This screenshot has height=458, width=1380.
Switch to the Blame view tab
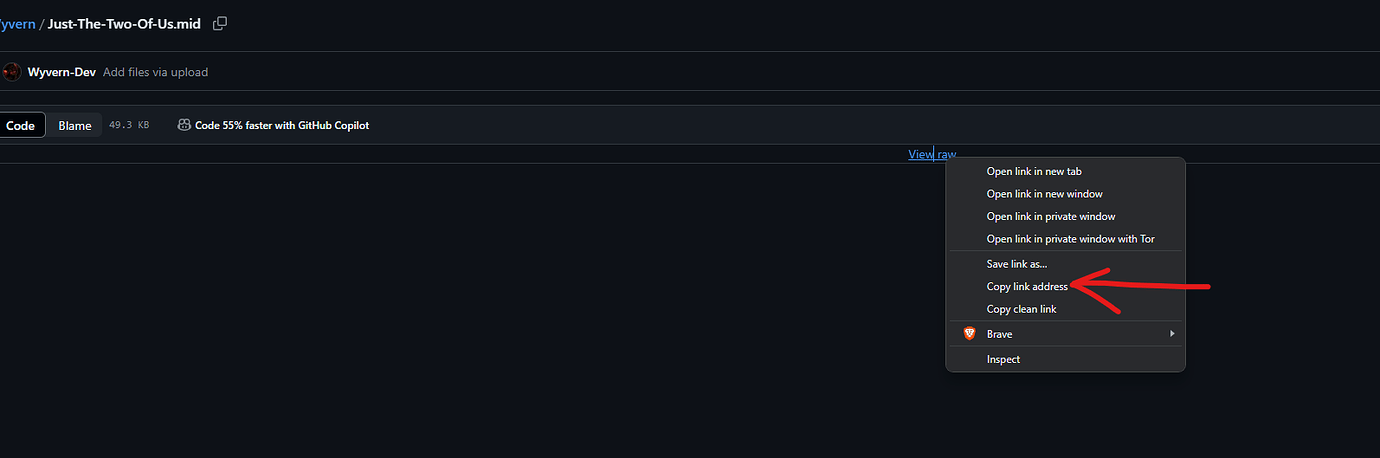(x=75, y=125)
